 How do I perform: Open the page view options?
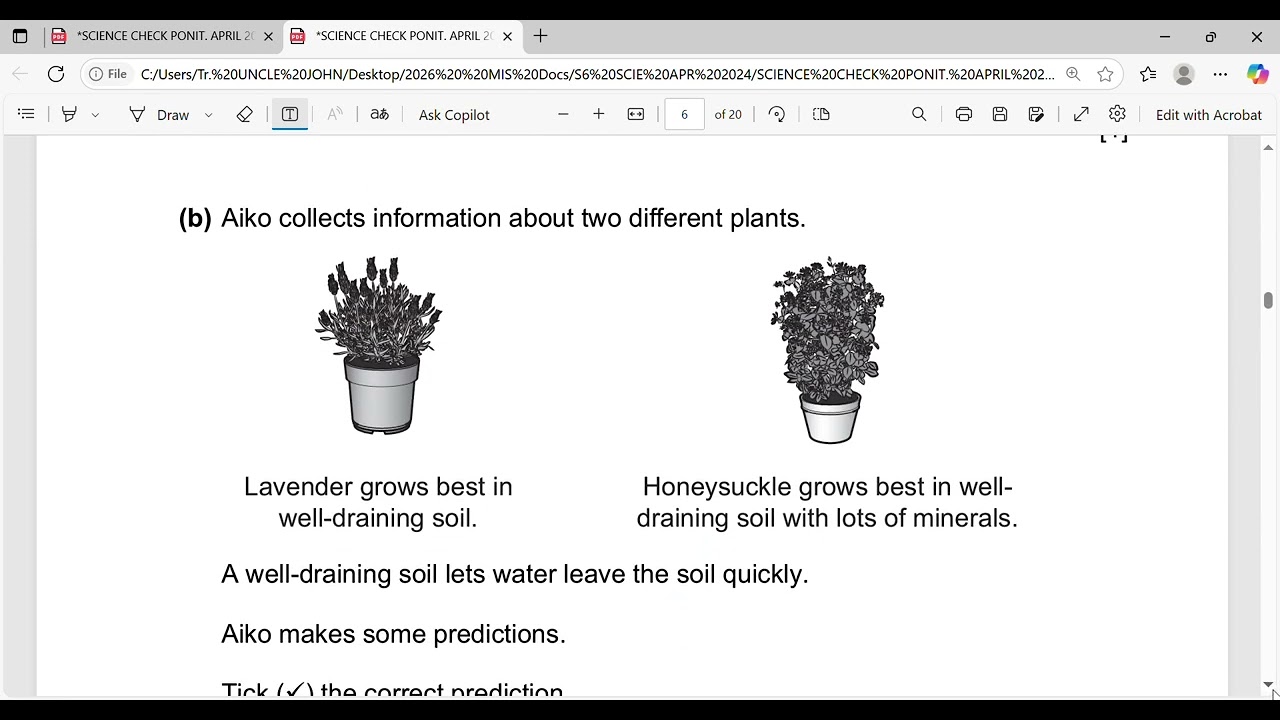pyautogui.click(x=821, y=115)
